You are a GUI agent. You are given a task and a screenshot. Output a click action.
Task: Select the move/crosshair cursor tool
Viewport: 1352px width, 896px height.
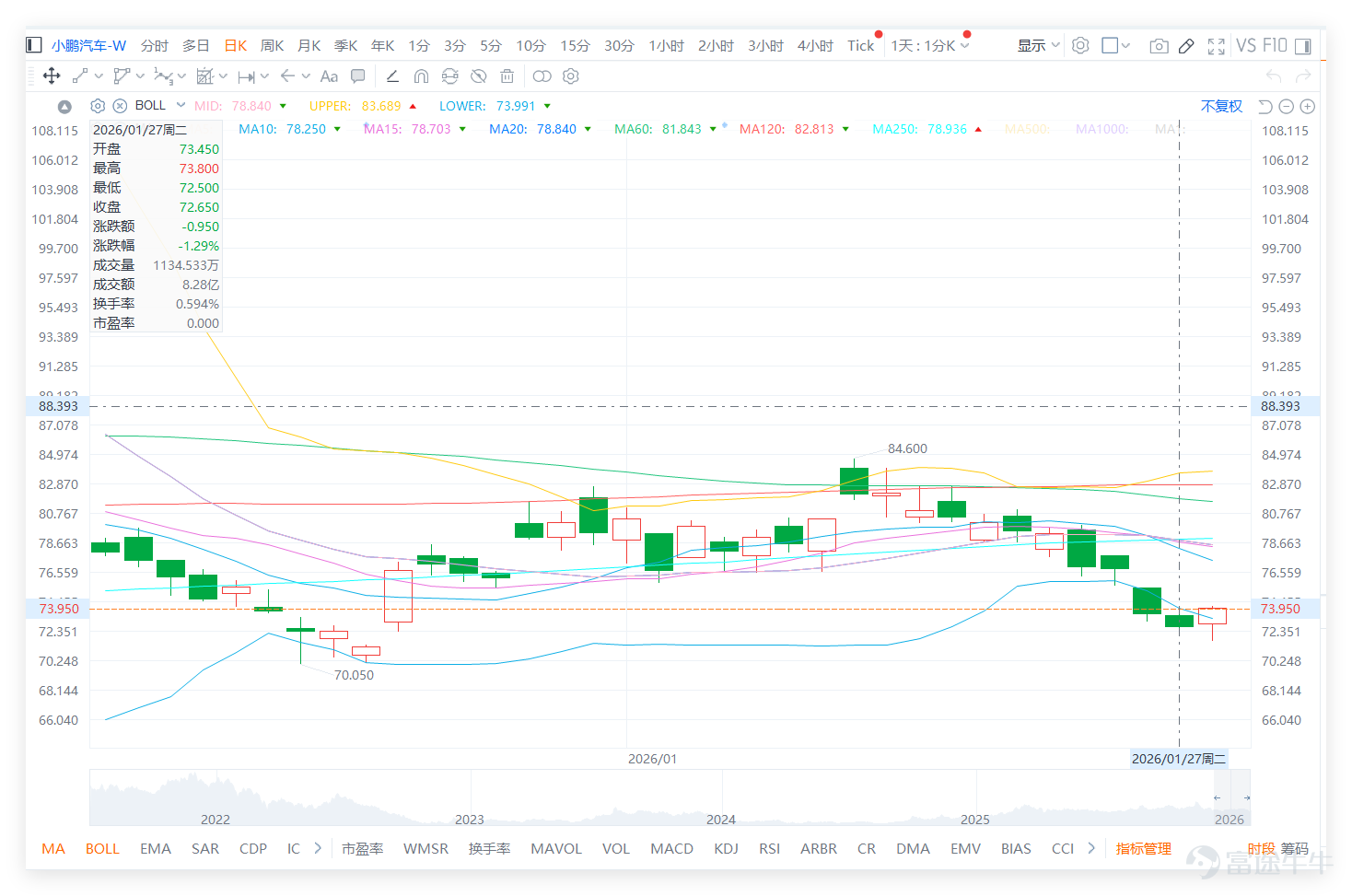pos(52,76)
